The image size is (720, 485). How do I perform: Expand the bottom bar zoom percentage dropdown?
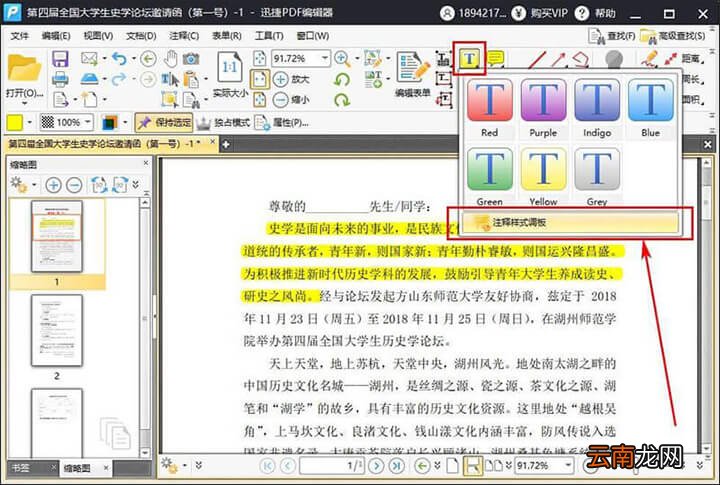pyautogui.click(x=568, y=466)
